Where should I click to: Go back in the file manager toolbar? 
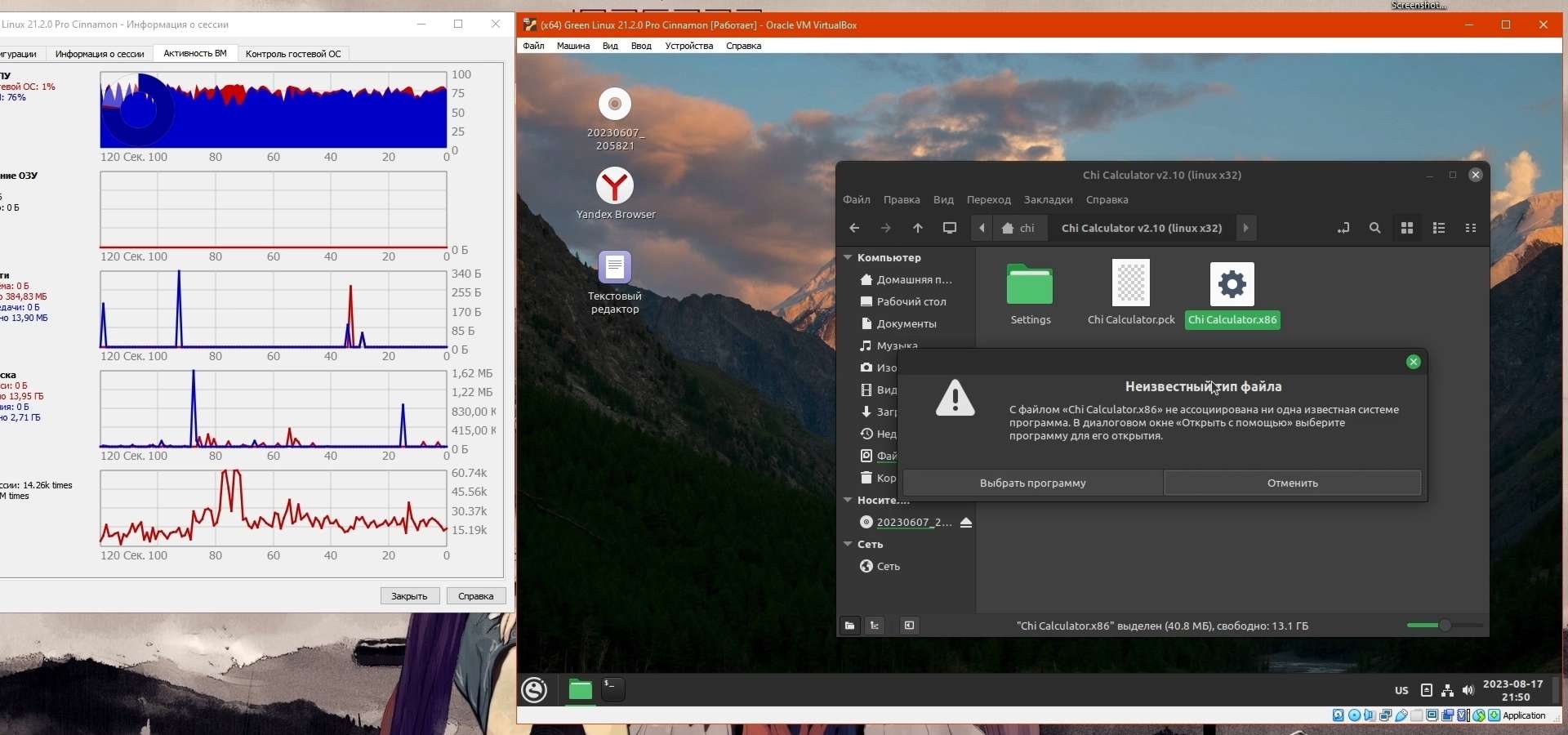(854, 229)
